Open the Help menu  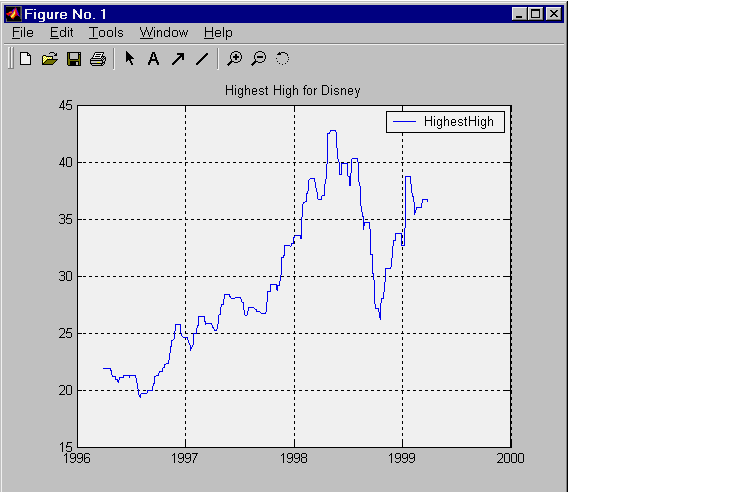(218, 33)
